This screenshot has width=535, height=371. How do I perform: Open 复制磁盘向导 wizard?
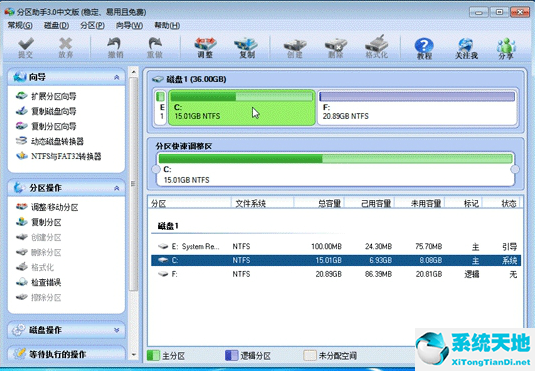[46, 111]
